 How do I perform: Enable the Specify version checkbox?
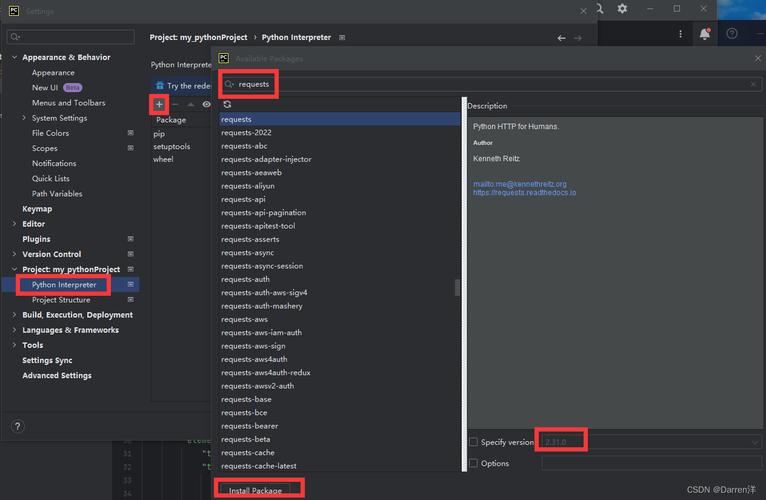tap(473, 442)
